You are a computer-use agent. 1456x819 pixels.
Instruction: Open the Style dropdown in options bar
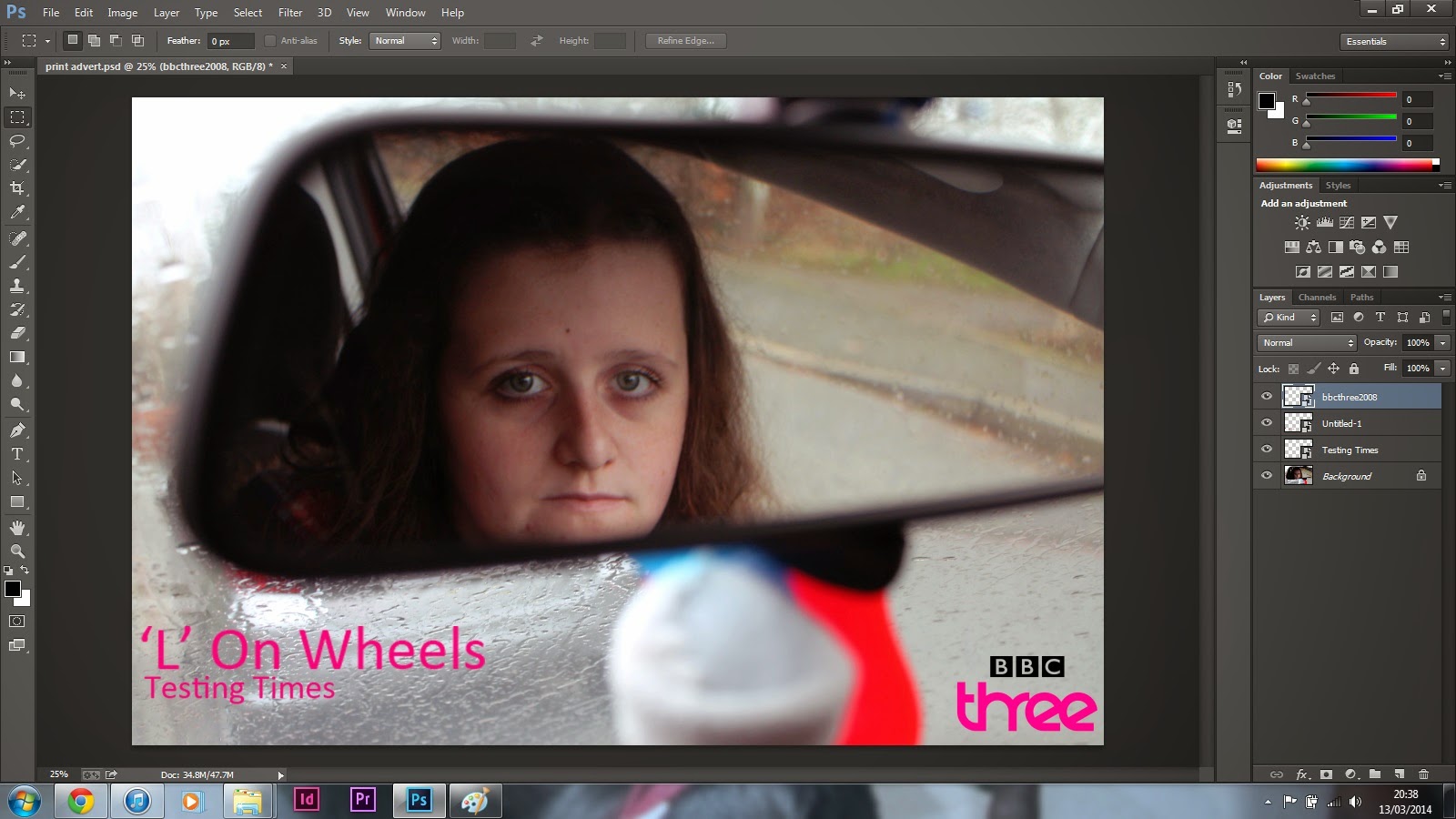tap(405, 41)
